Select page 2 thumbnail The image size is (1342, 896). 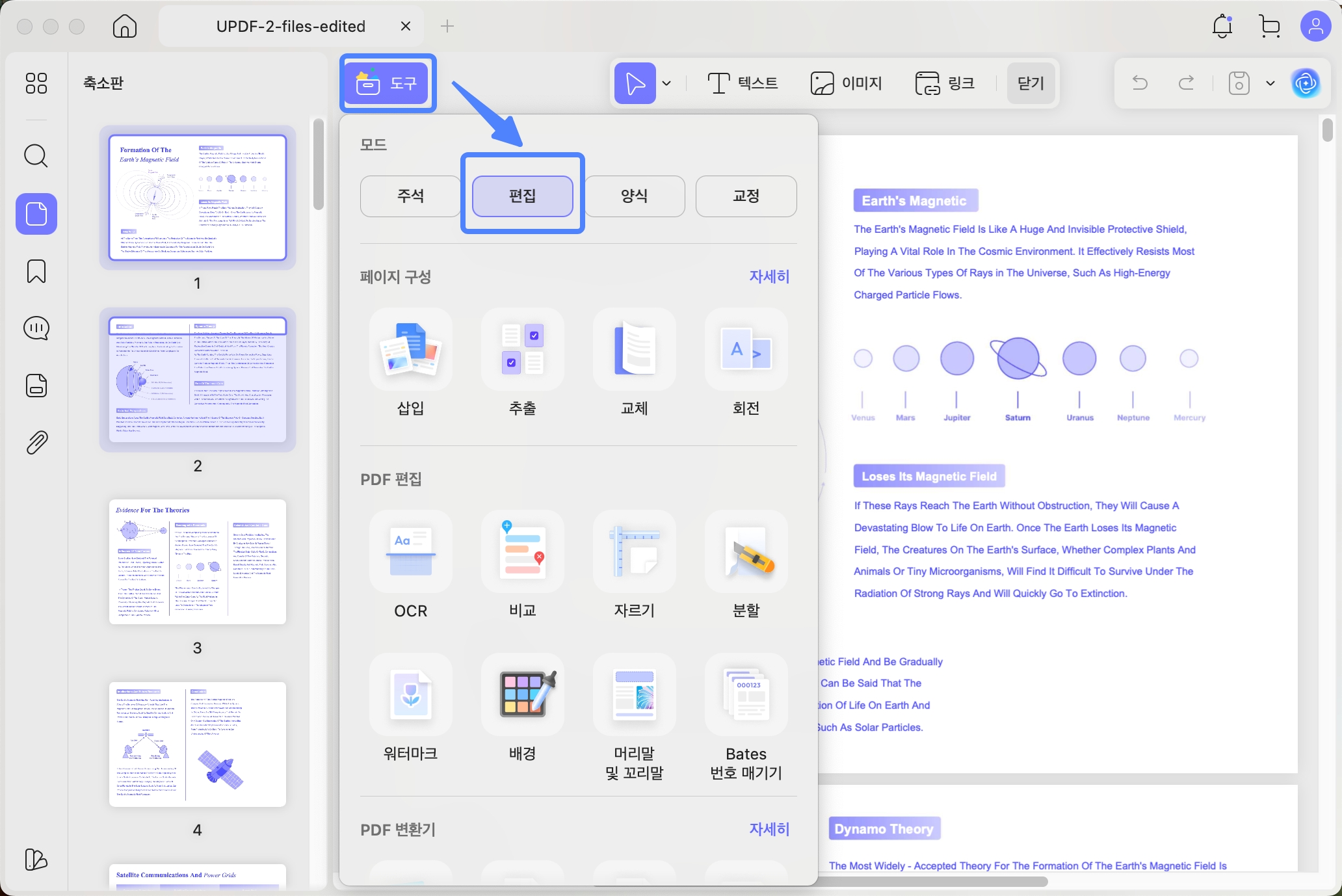click(198, 380)
